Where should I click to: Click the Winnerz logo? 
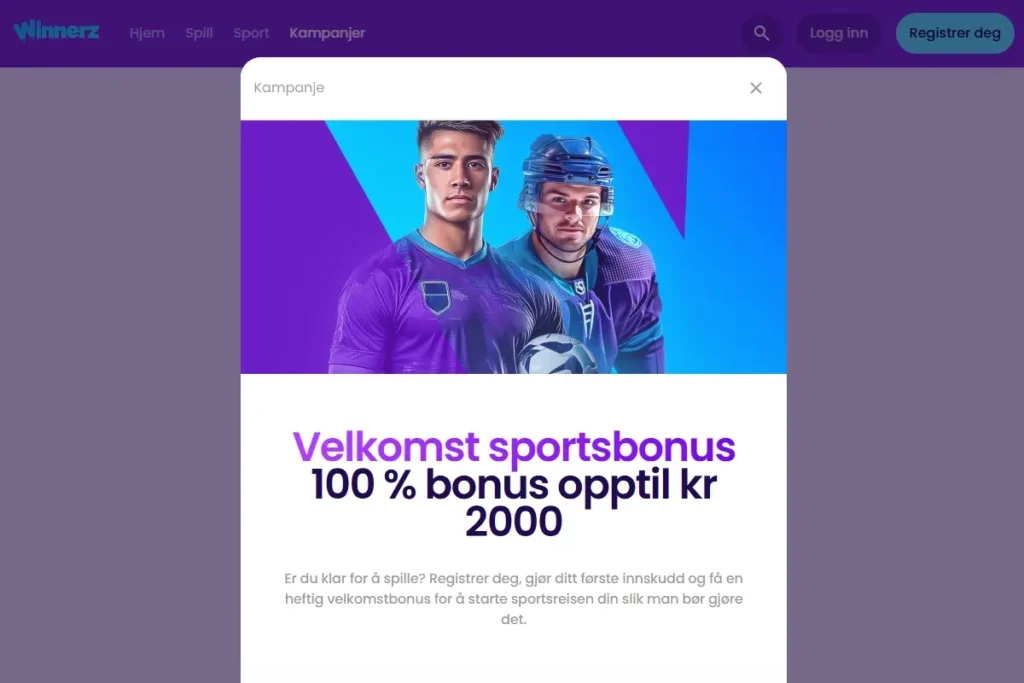[x=56, y=31]
